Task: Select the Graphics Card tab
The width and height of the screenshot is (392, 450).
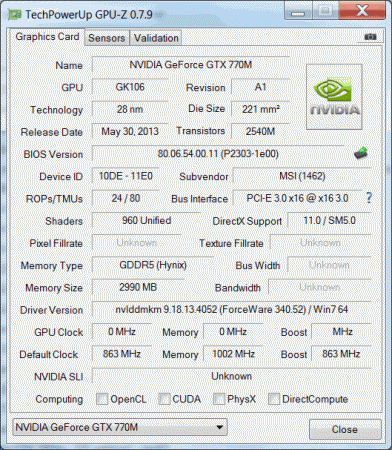Action: (47, 37)
